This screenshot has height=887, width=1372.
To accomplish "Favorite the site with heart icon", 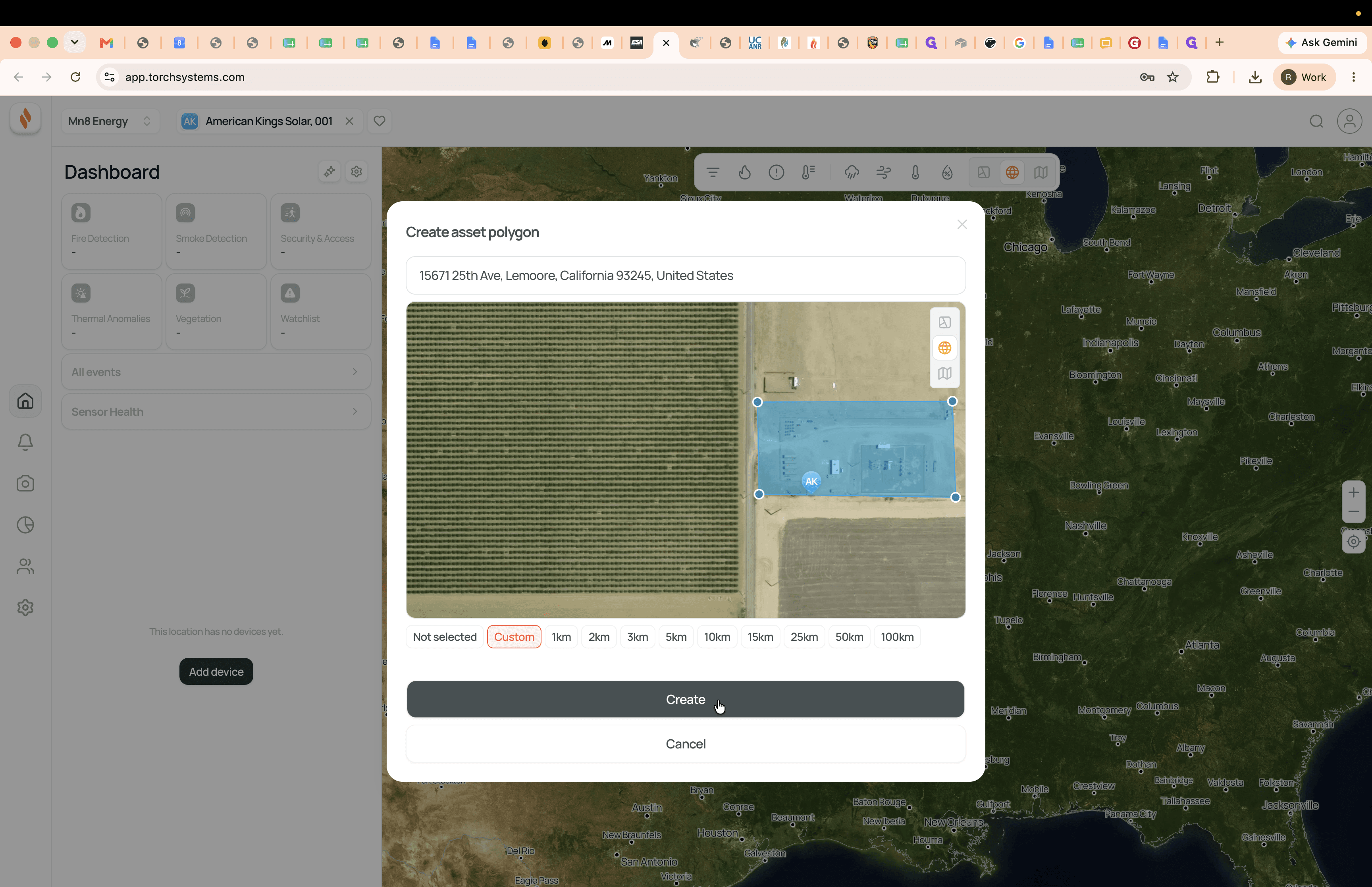I will [380, 121].
